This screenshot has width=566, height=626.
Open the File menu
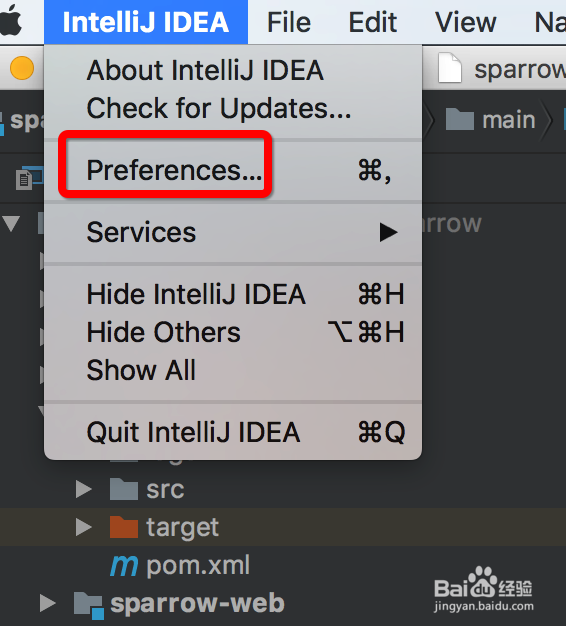289,22
